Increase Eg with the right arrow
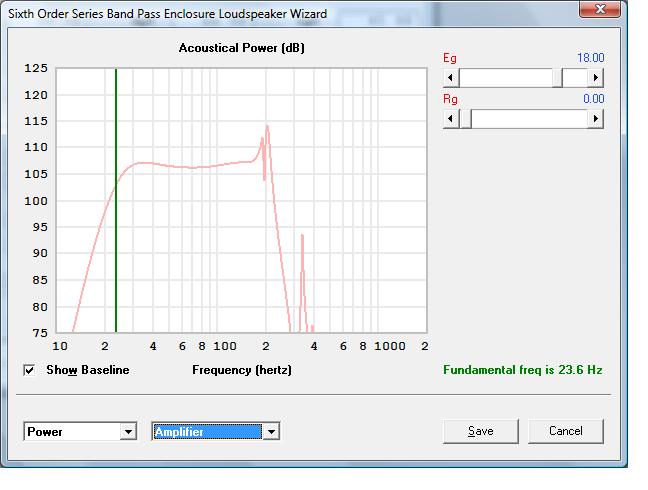 (596, 78)
